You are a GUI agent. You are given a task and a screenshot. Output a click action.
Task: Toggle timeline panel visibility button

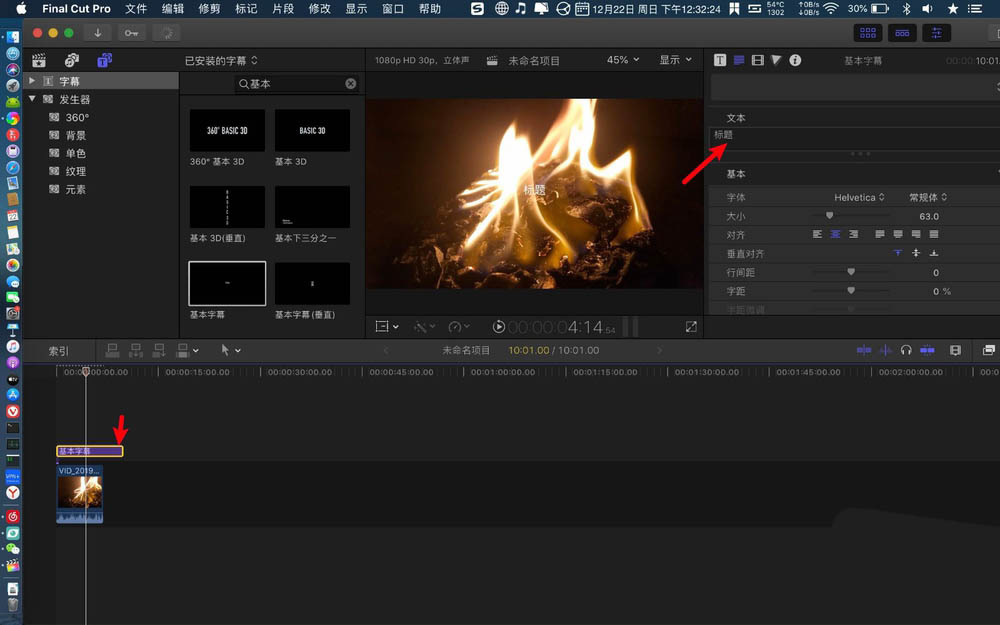tap(902, 33)
